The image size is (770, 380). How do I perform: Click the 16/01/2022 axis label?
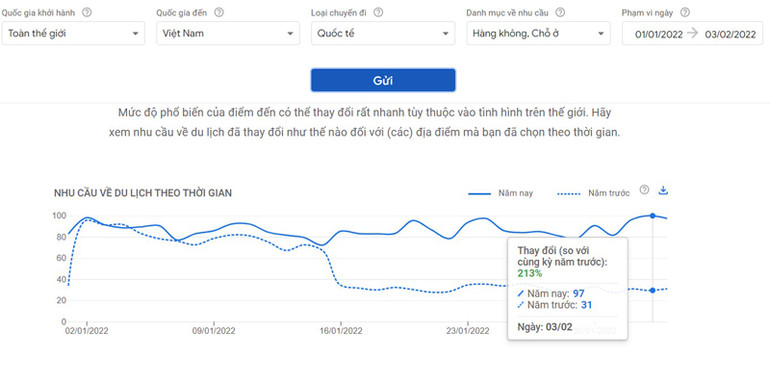(x=341, y=331)
